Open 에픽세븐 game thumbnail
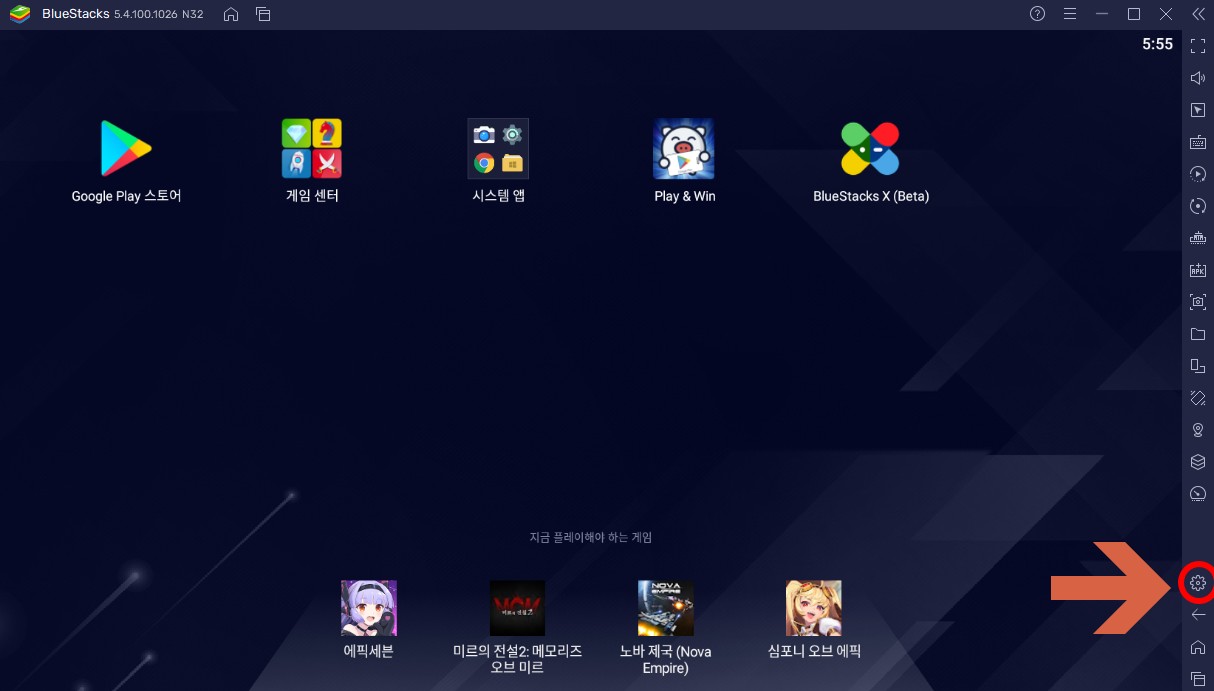This screenshot has width=1214, height=691. coord(369,608)
